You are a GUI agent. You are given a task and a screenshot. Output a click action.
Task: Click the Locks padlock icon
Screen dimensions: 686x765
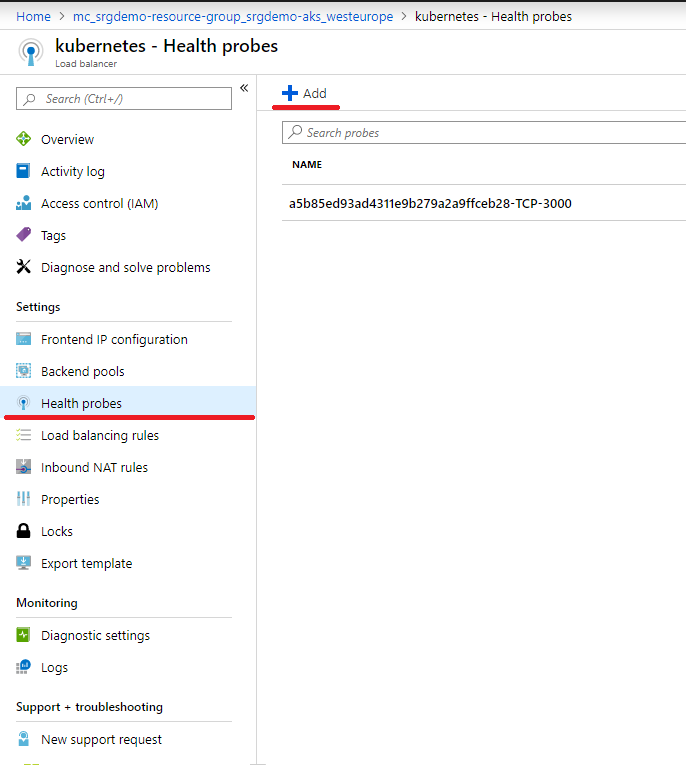(x=23, y=531)
